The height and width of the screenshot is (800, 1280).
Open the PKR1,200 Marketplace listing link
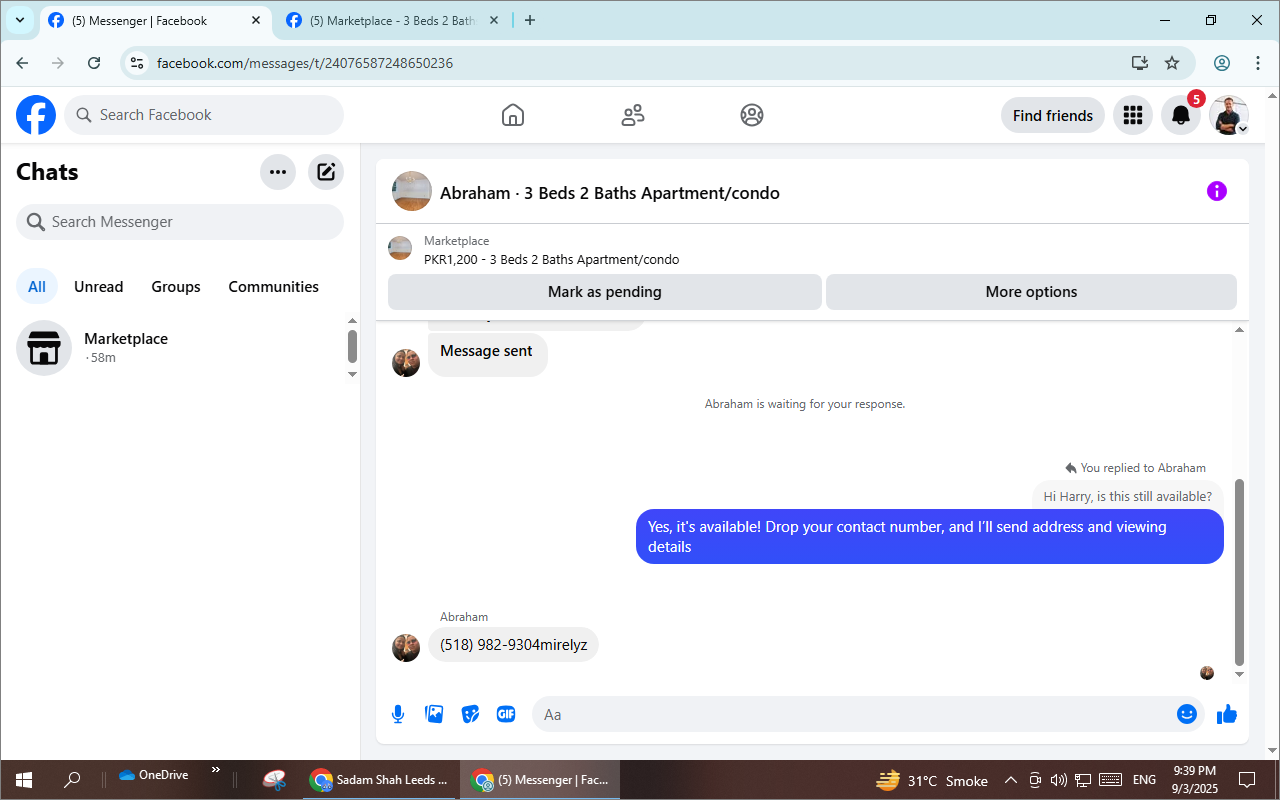552,260
